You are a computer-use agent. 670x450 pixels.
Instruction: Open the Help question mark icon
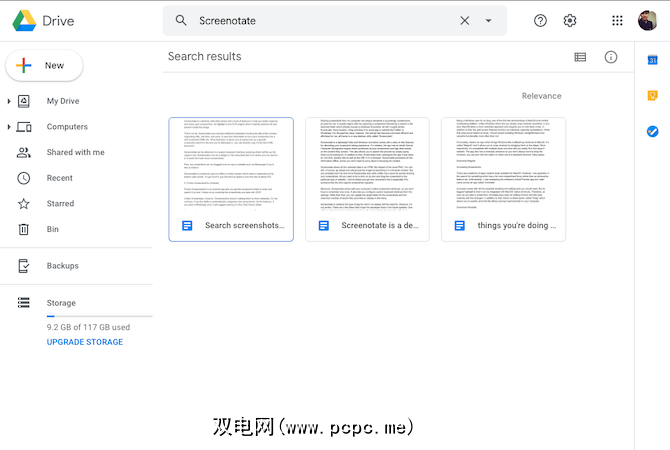(540, 21)
